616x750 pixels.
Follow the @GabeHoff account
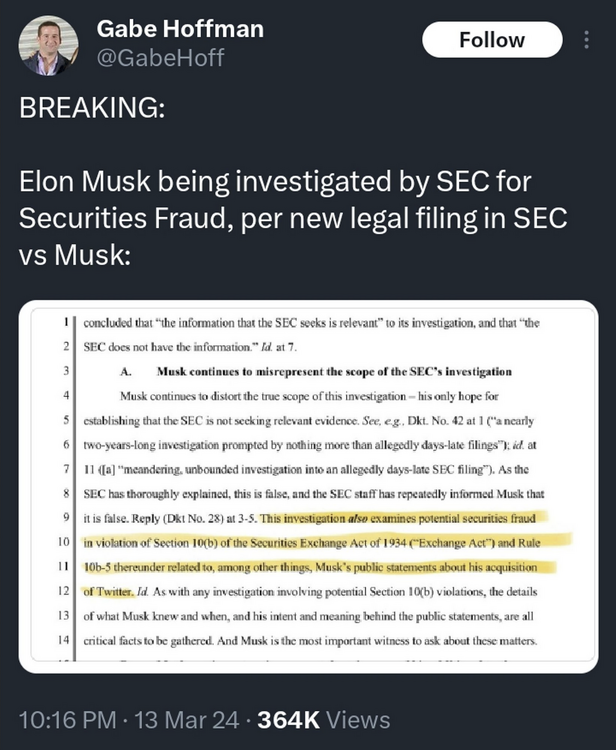(491, 40)
